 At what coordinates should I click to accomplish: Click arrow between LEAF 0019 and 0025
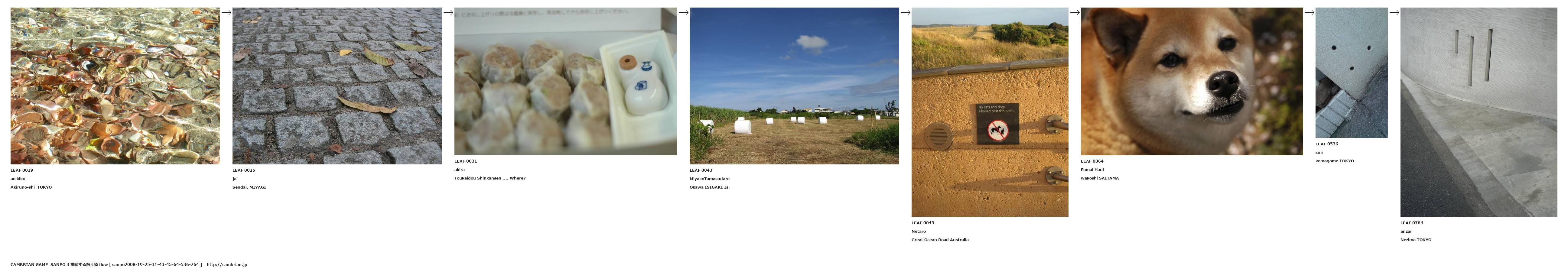point(226,12)
